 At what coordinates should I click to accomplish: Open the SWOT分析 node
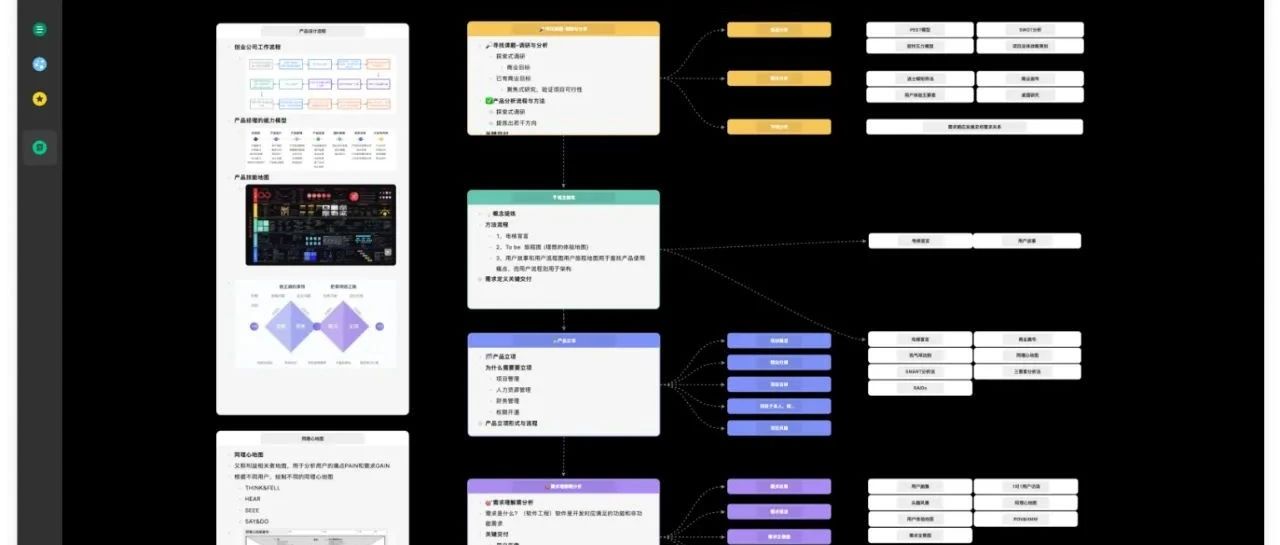(1030, 30)
